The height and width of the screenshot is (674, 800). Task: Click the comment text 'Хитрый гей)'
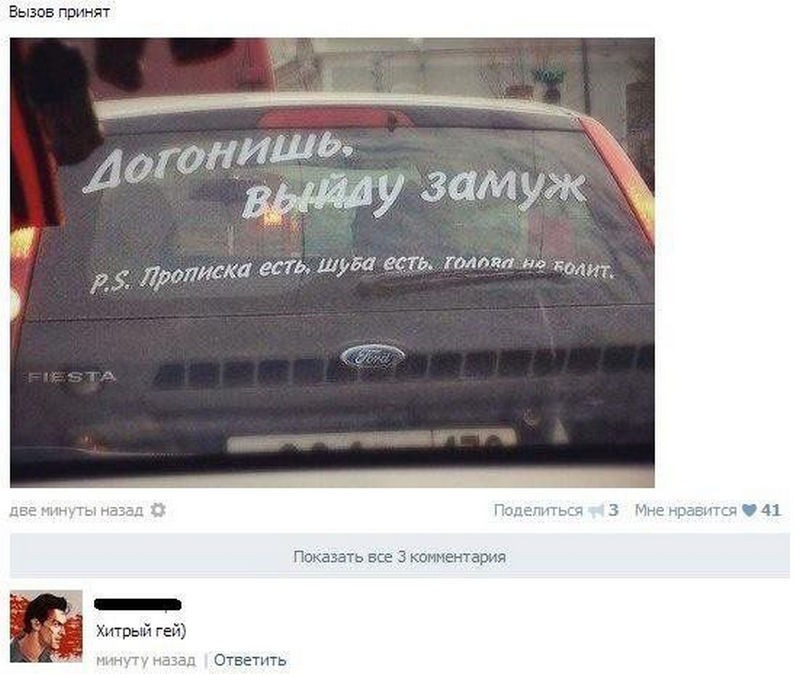141,631
